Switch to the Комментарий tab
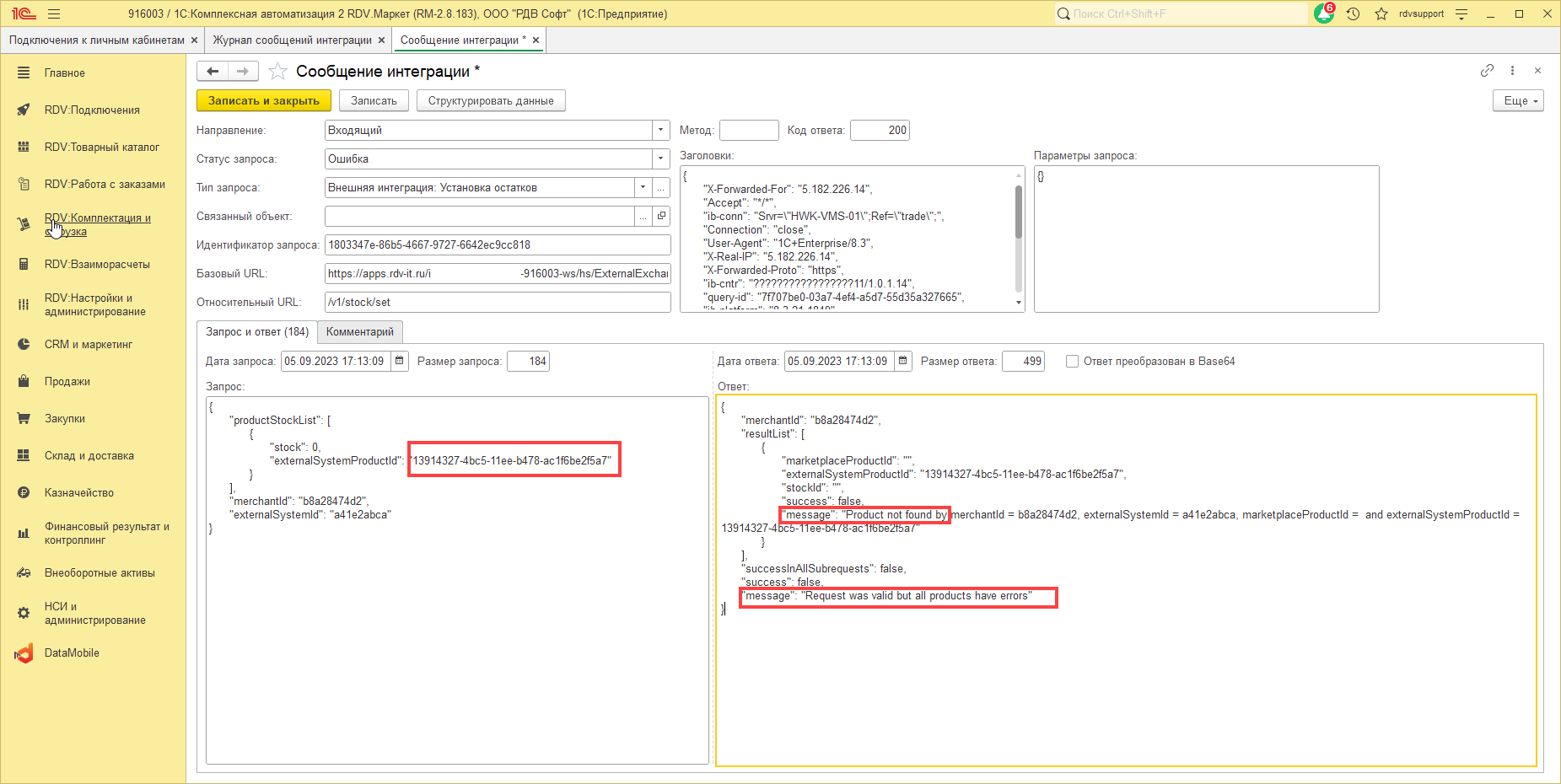1561x784 pixels. click(x=360, y=332)
